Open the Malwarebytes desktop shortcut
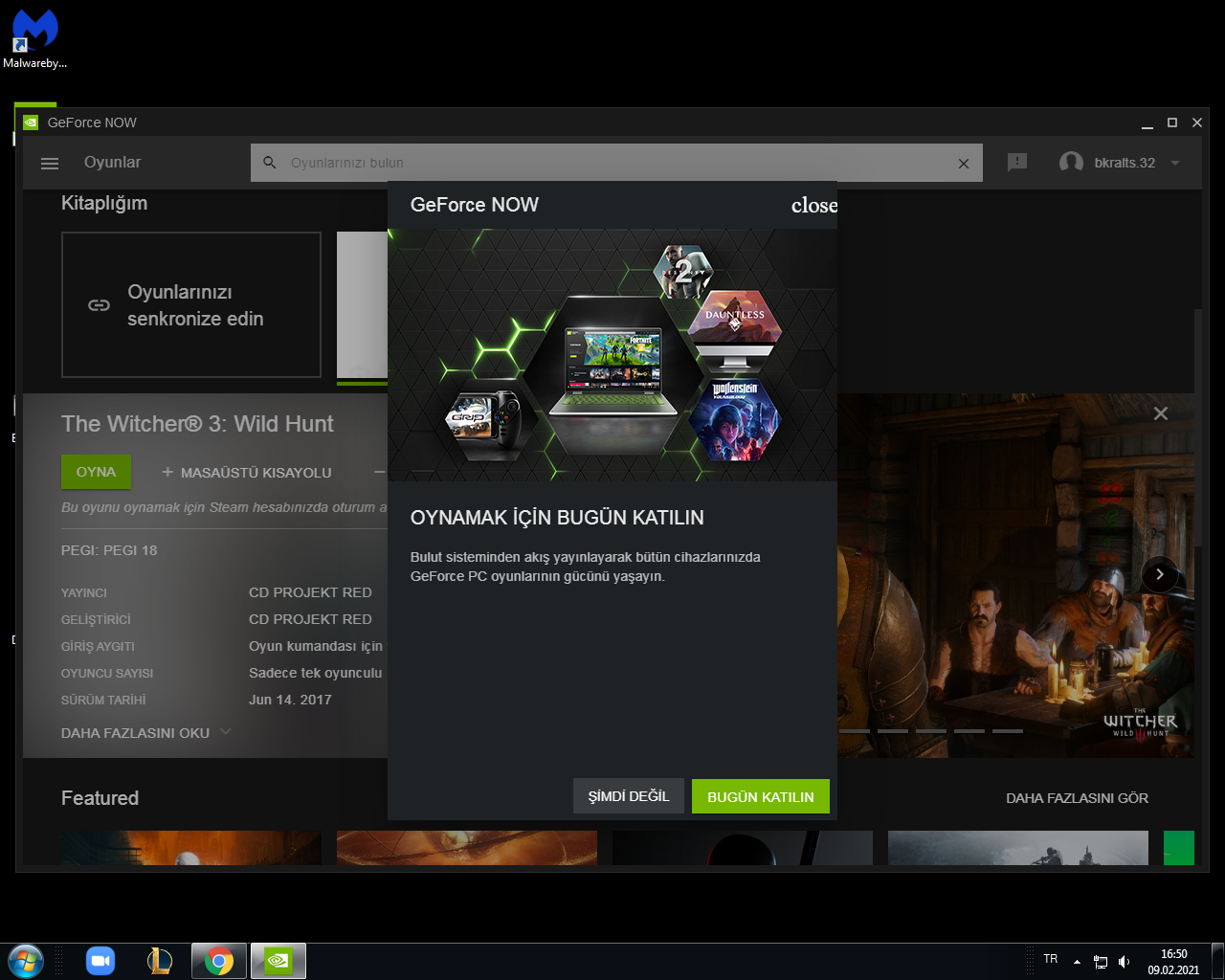Image resolution: width=1225 pixels, height=980 pixels. pos(34,40)
